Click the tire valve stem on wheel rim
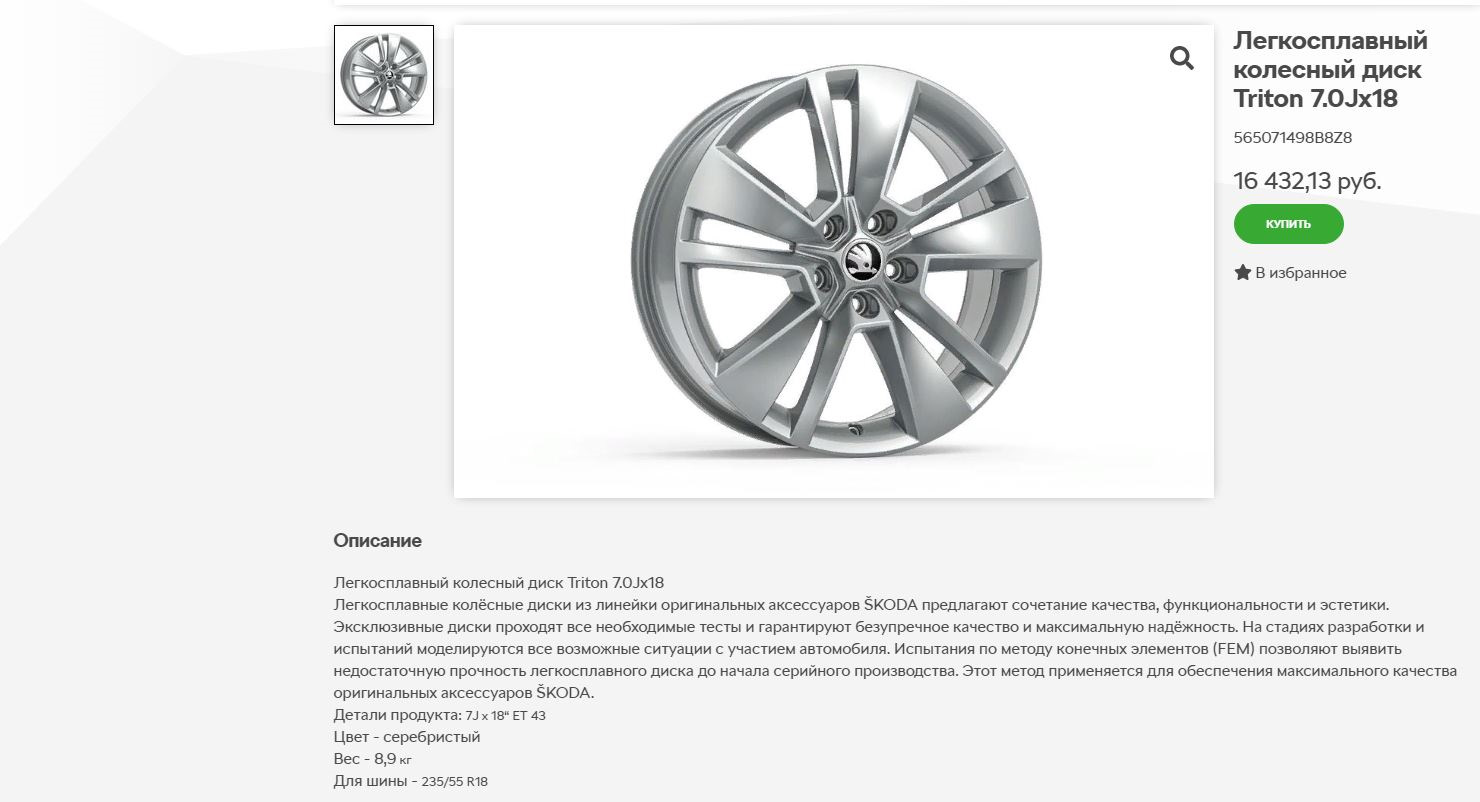This screenshot has height=802, width=1480. tap(855, 430)
